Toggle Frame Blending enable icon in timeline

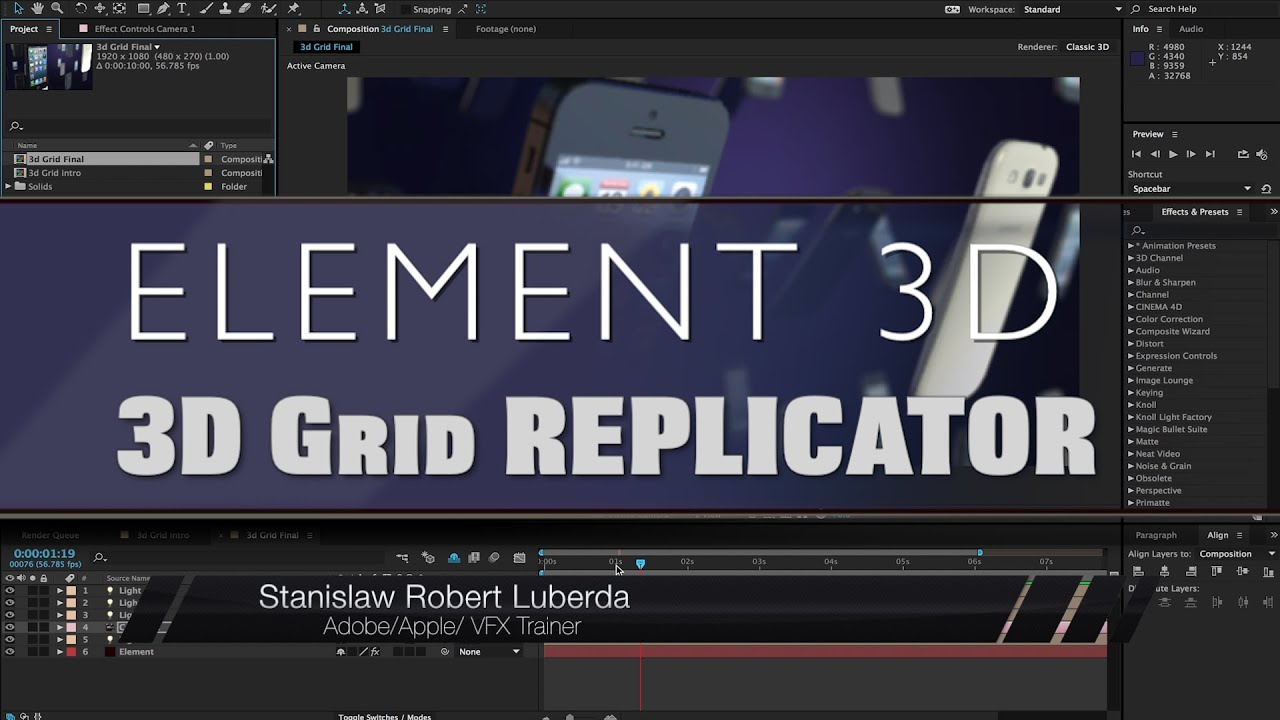coord(474,557)
